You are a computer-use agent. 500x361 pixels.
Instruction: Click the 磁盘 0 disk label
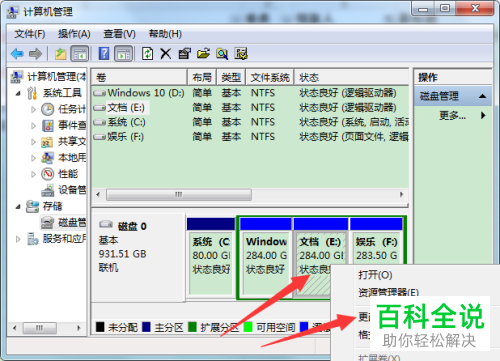point(132,226)
